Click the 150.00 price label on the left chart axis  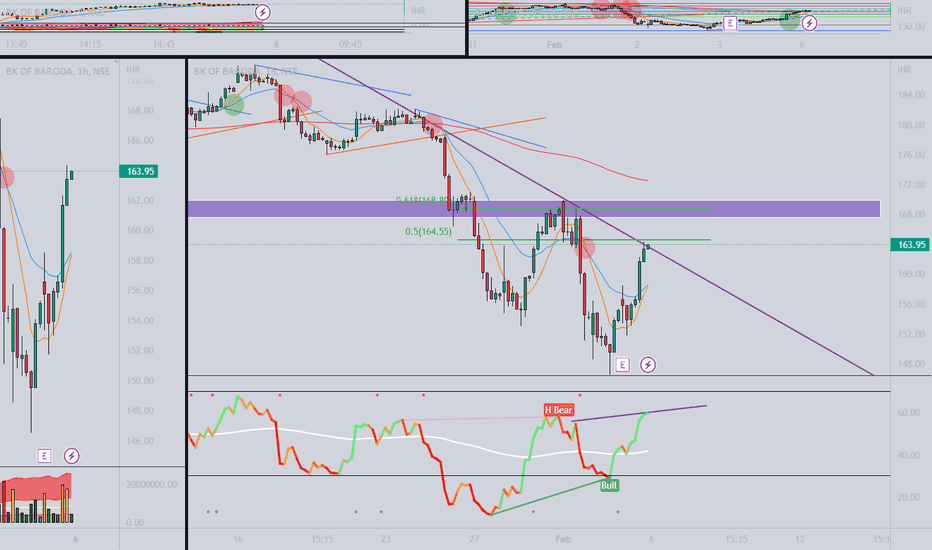point(140,381)
